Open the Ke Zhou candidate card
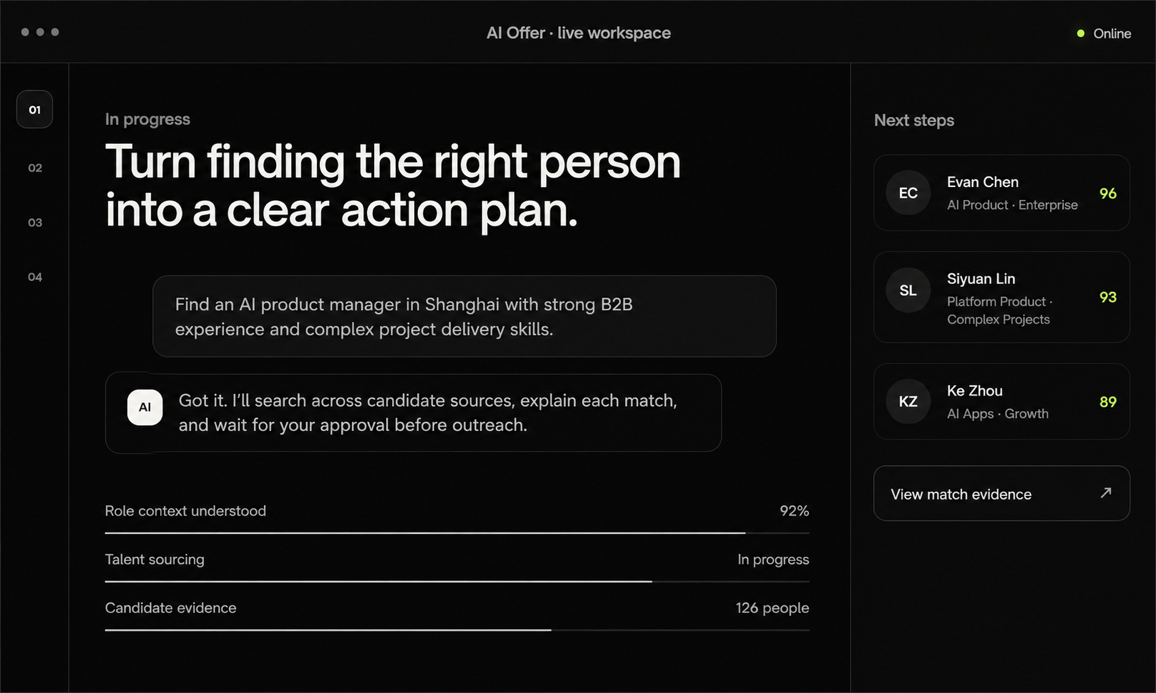1156x693 pixels. [x=1001, y=402]
